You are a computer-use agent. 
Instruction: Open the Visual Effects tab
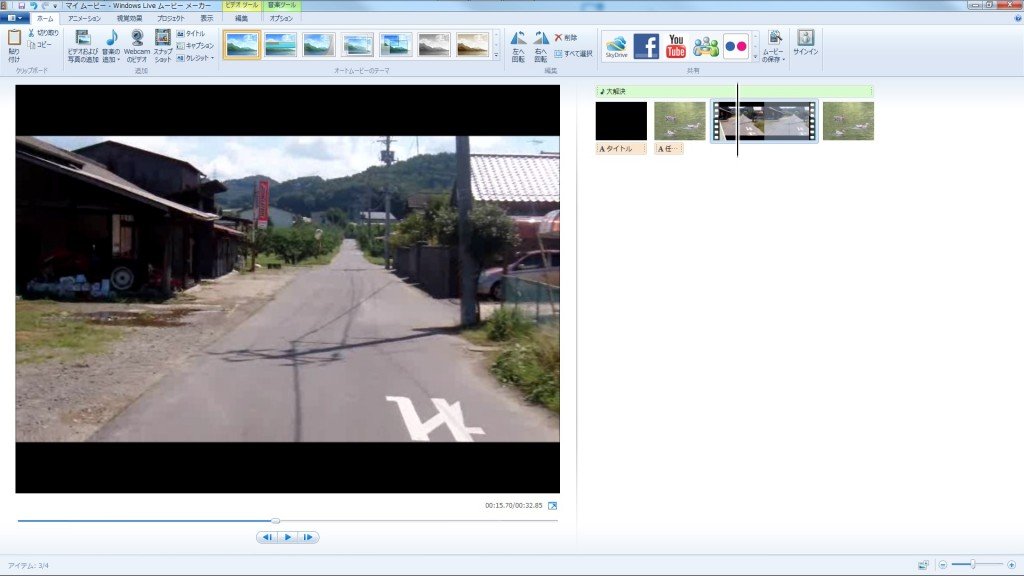click(129, 18)
